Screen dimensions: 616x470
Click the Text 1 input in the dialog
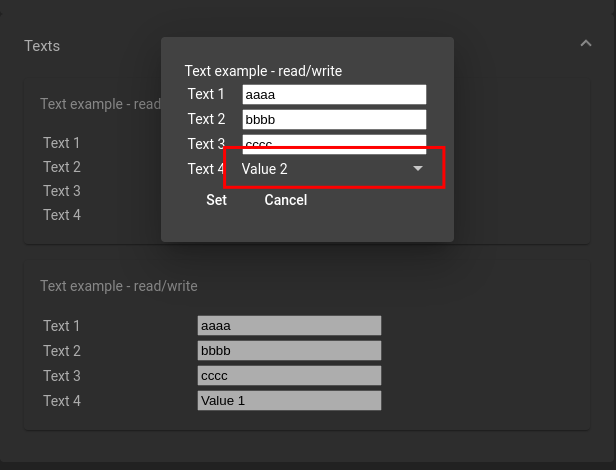click(334, 94)
